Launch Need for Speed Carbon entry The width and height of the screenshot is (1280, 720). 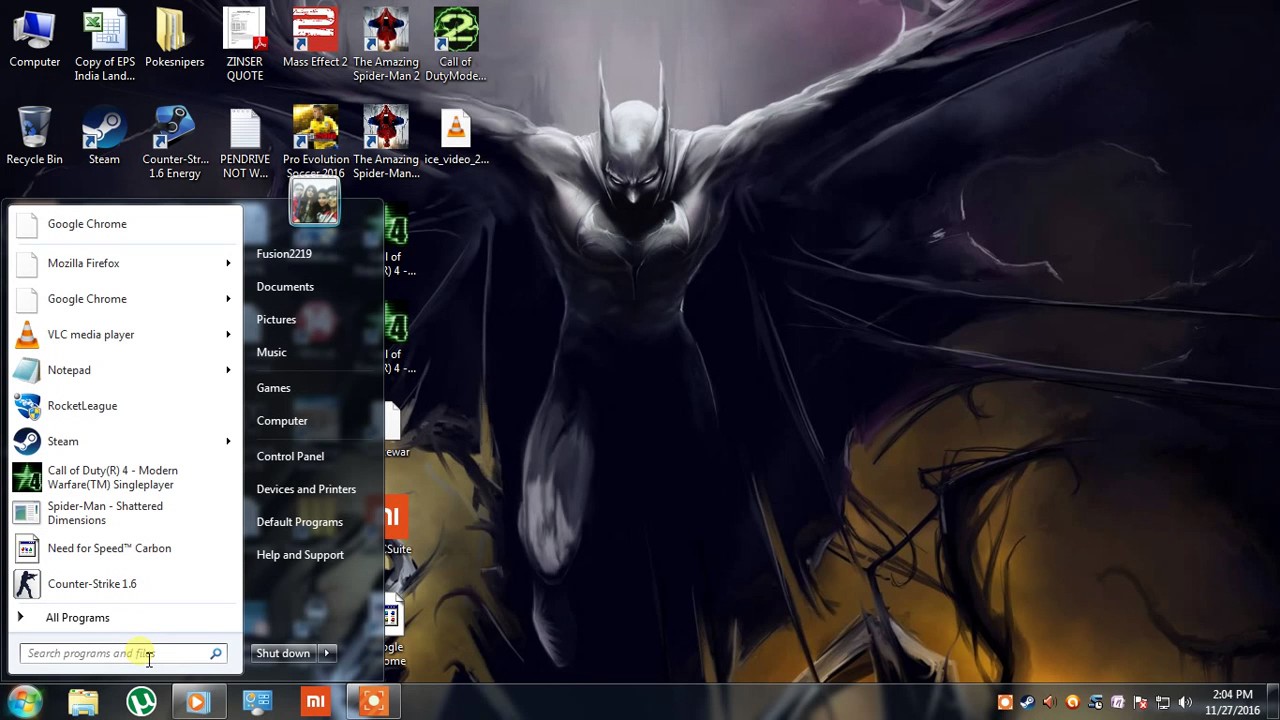pyautogui.click(x=126, y=548)
